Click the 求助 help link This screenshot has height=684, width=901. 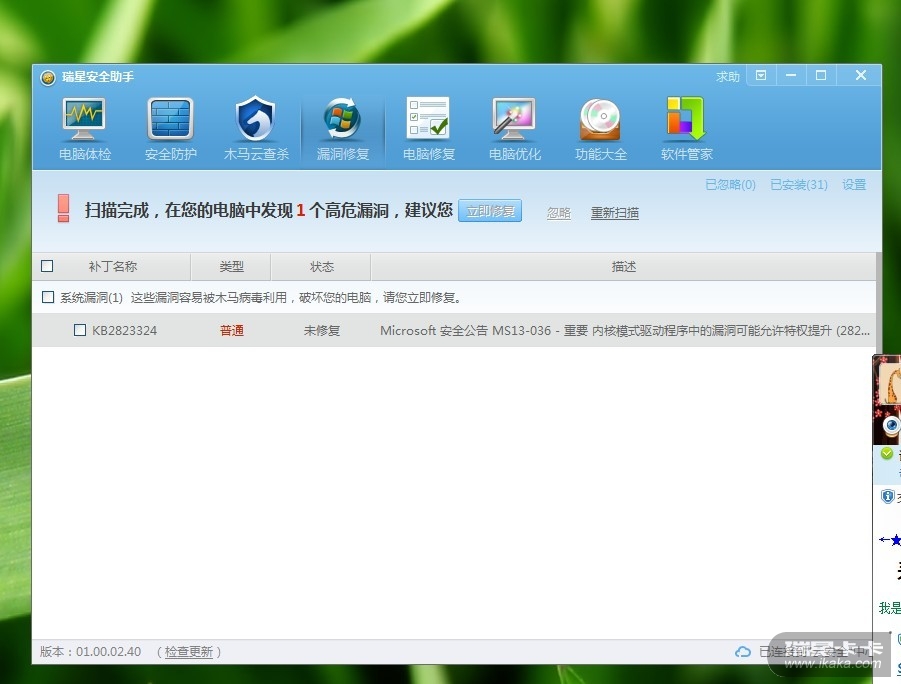[x=727, y=76]
